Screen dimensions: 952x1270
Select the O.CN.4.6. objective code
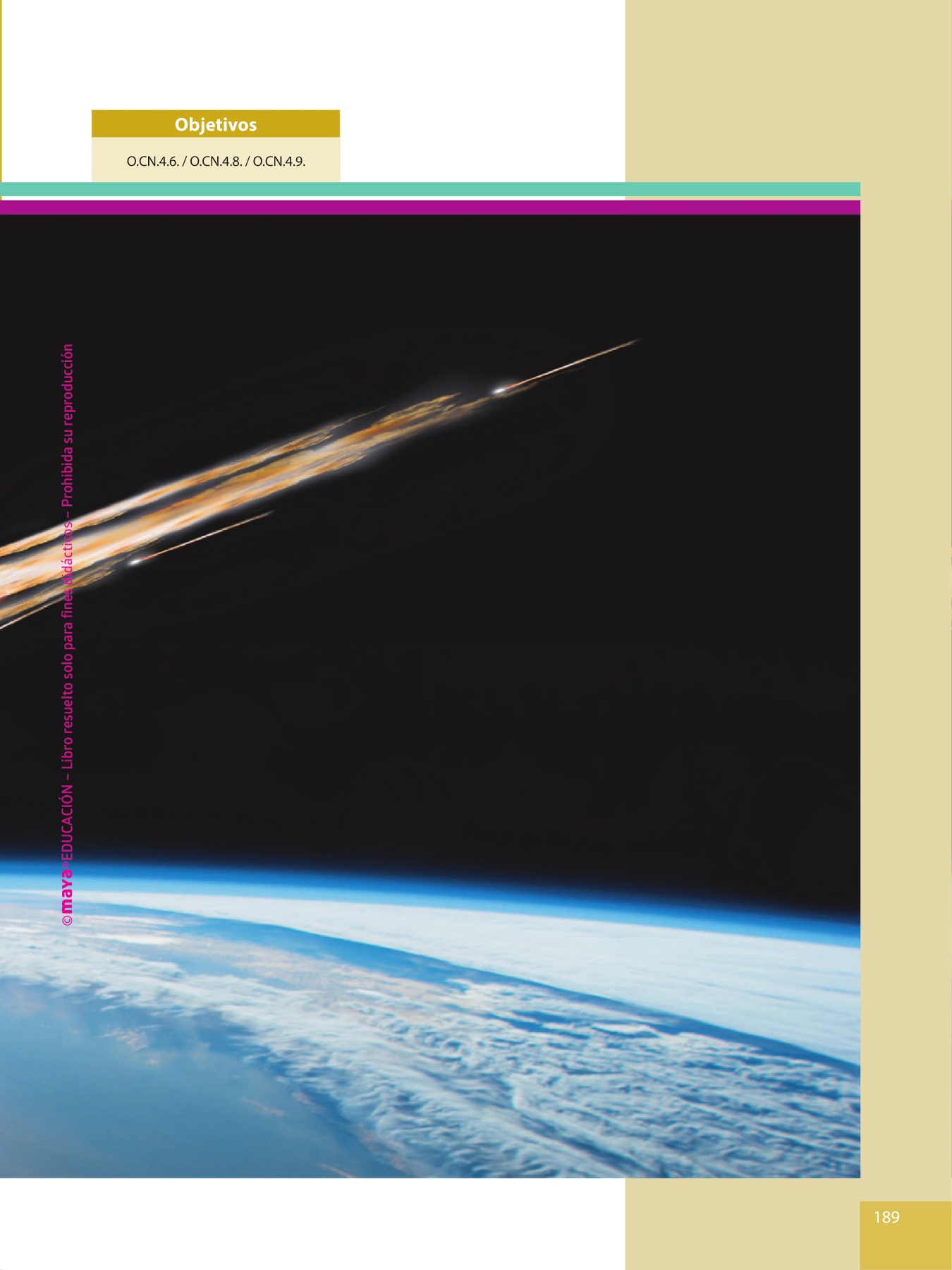coord(152,162)
